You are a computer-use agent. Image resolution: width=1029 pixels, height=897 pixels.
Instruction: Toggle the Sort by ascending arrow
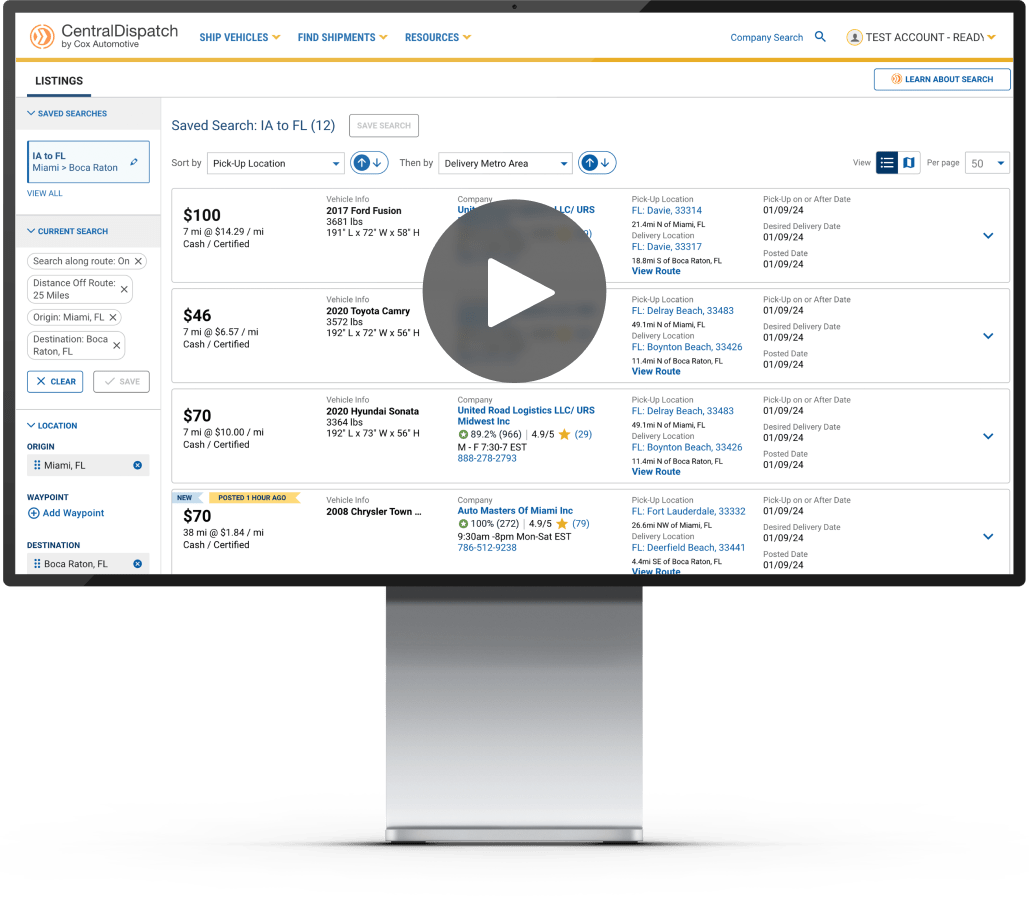362,162
